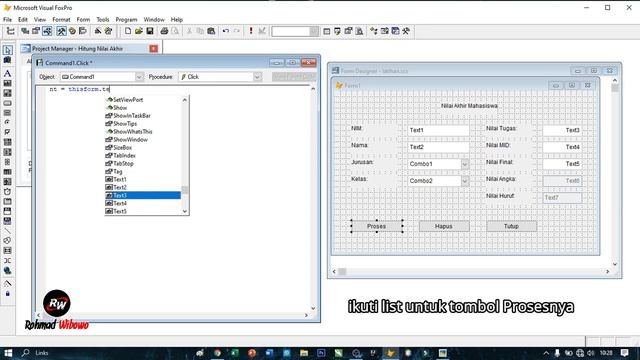Select the Text Box control tool
The height and width of the screenshot is (360, 640).
(7, 83)
